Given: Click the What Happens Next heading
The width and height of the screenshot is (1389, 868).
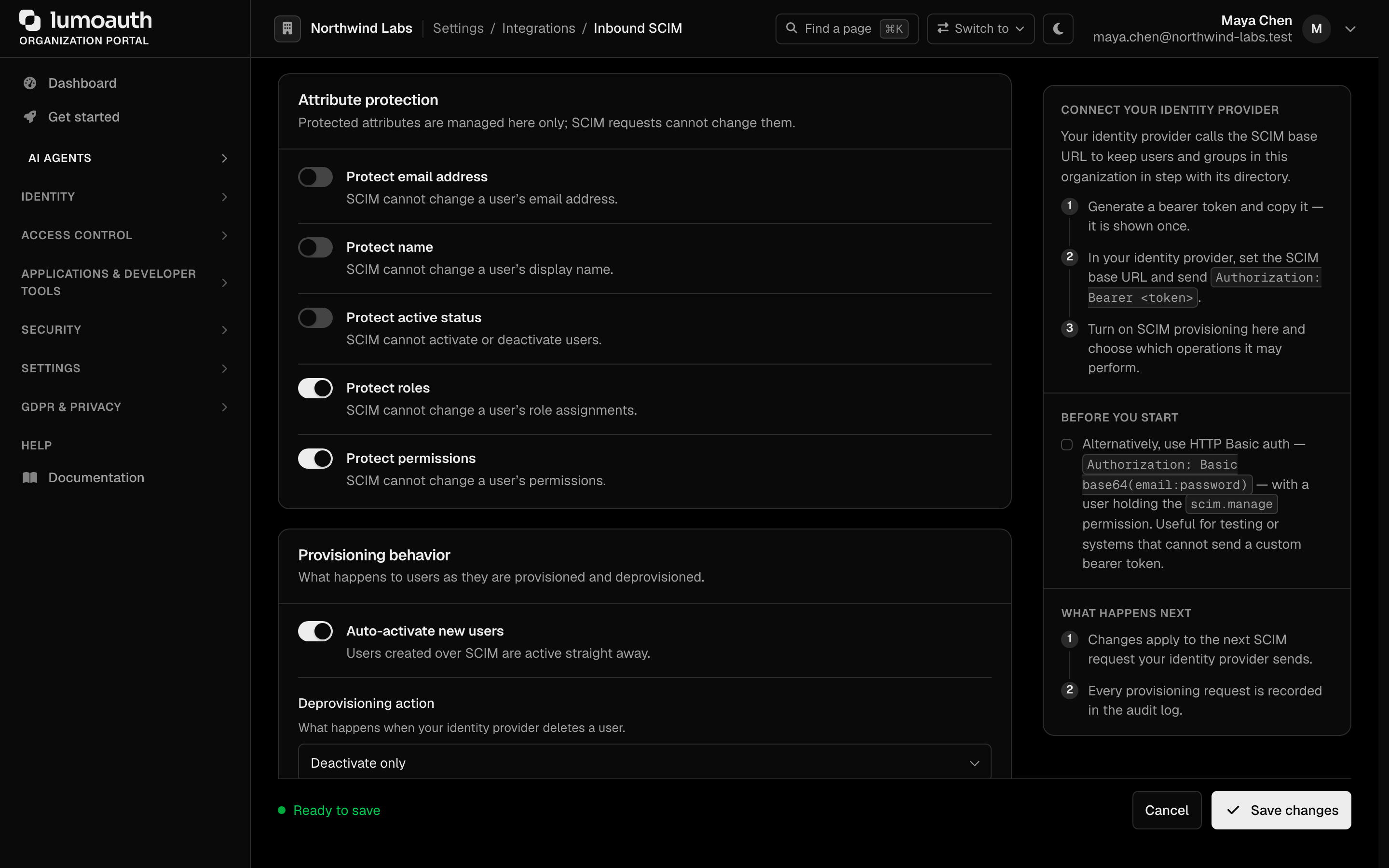Looking at the screenshot, I should coord(1126,613).
